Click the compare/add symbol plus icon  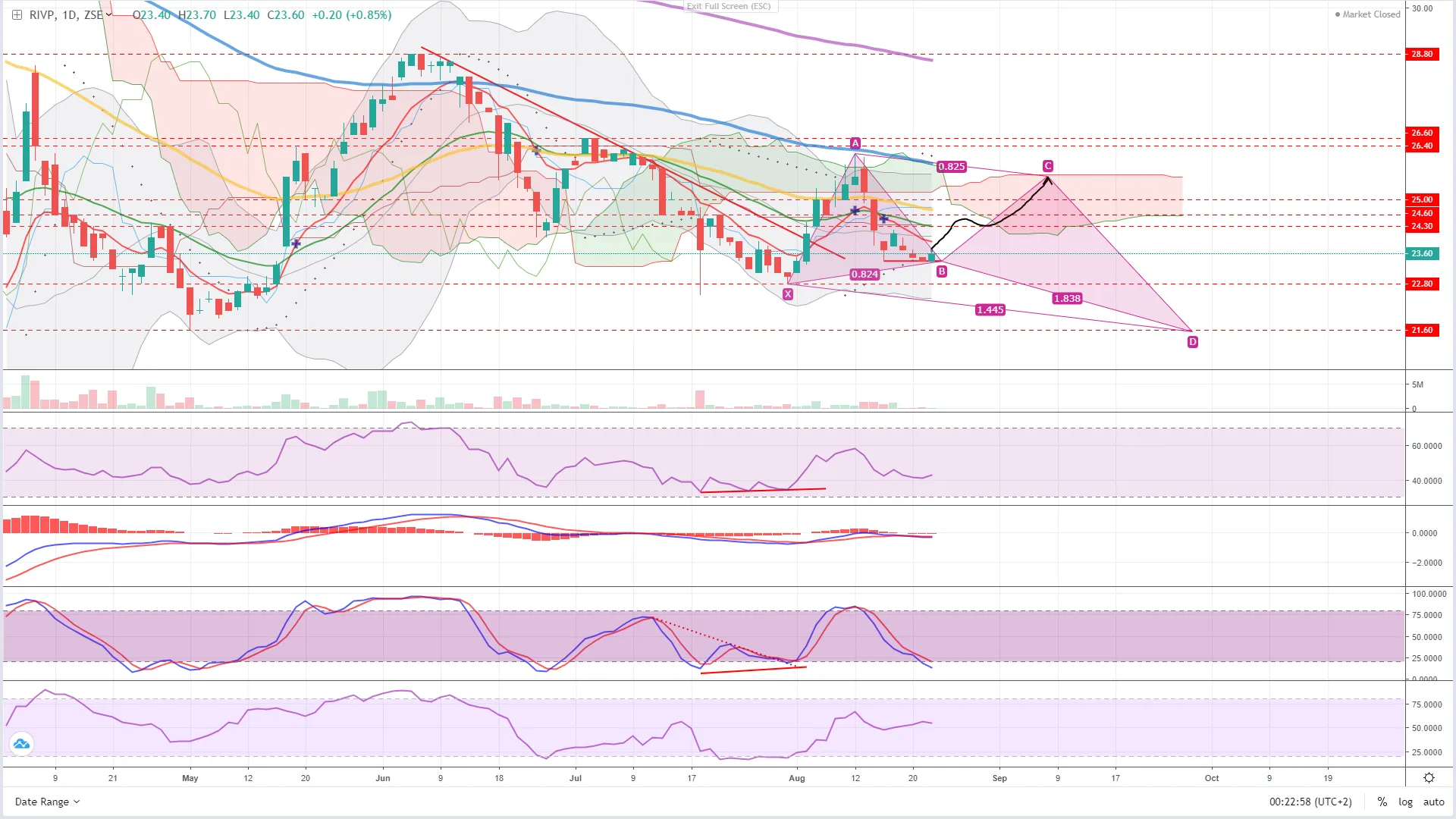tap(17, 14)
